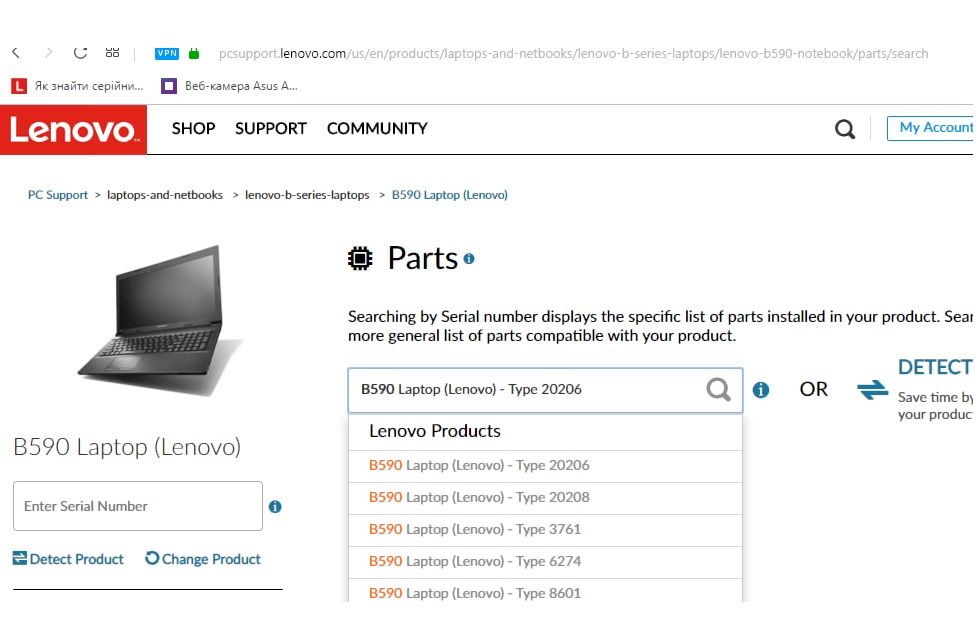980x624 pixels.
Task: Reload the page with refresh icon
Action: click(80, 53)
